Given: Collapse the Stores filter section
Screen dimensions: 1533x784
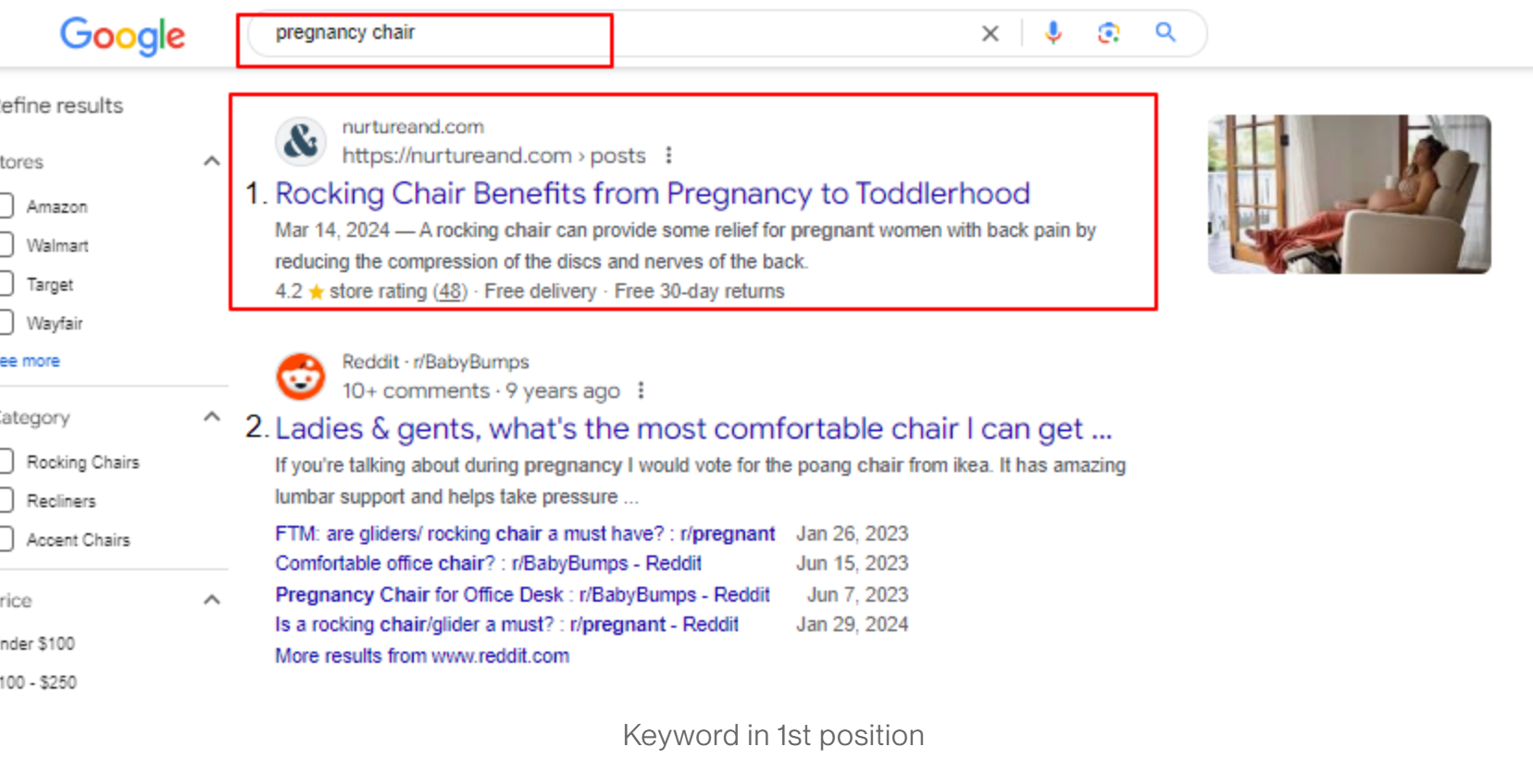Looking at the screenshot, I should click(x=211, y=161).
